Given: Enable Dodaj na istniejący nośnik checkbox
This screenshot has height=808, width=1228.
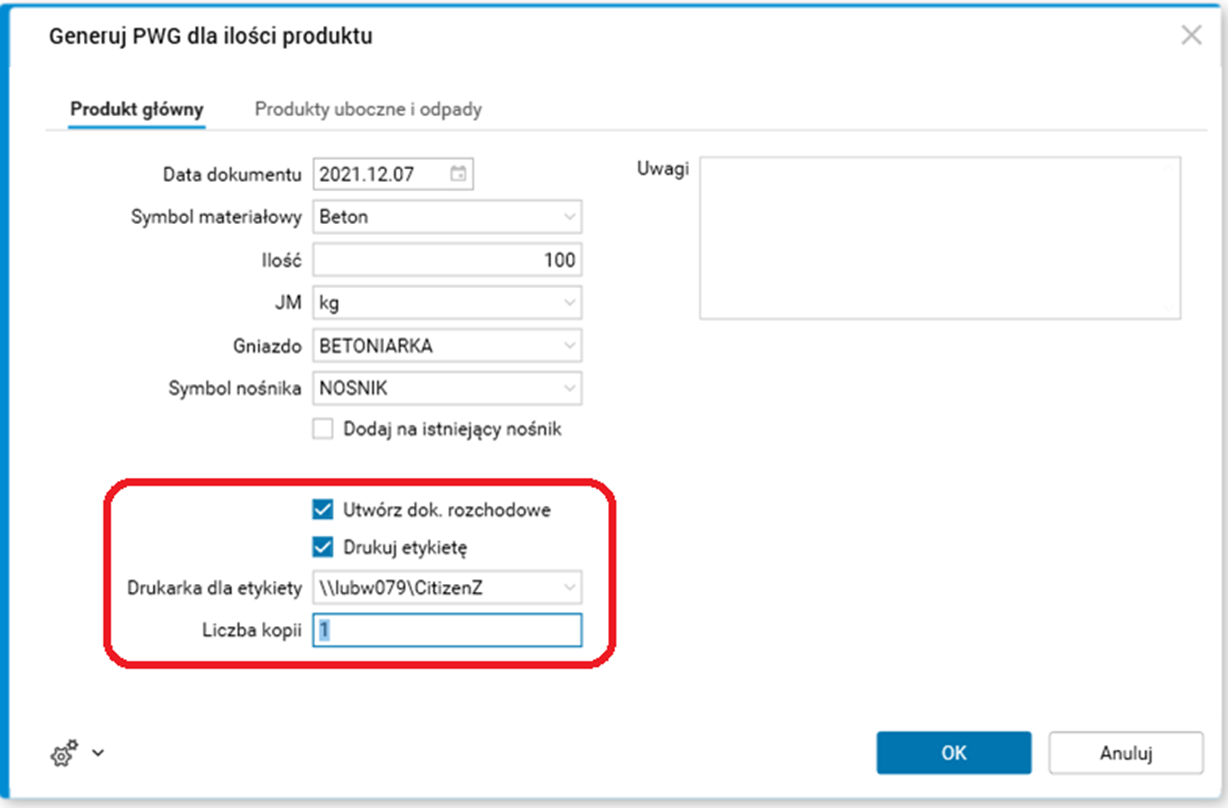Looking at the screenshot, I should coord(323,429).
